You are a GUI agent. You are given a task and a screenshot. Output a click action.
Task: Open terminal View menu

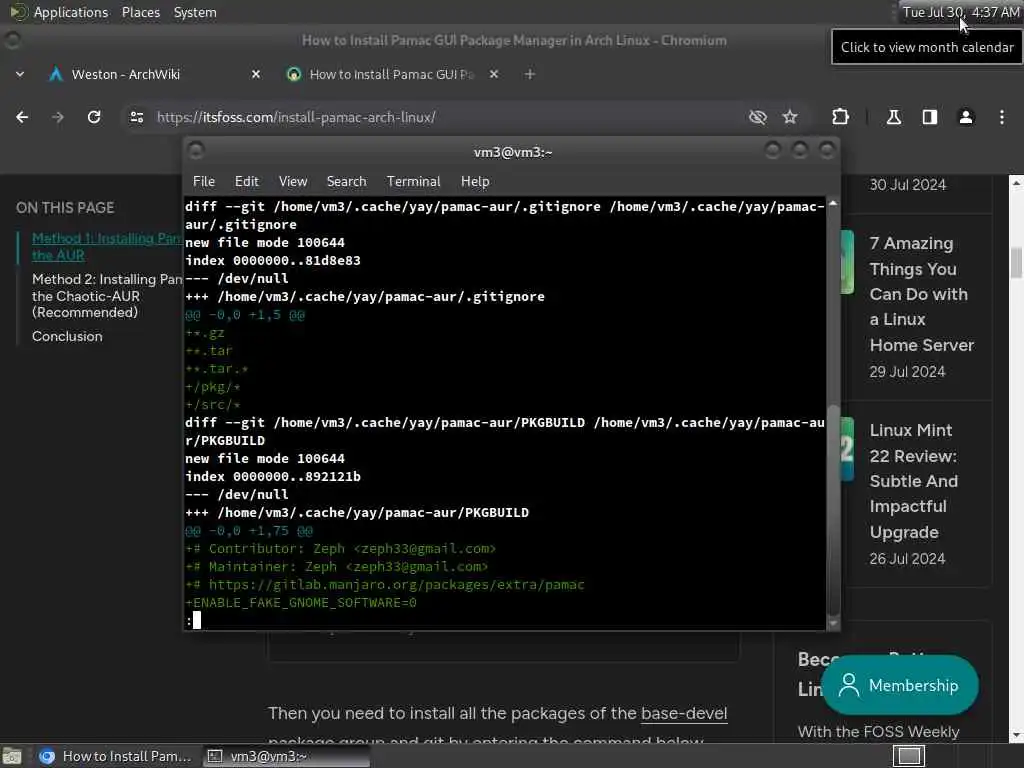[293, 182]
